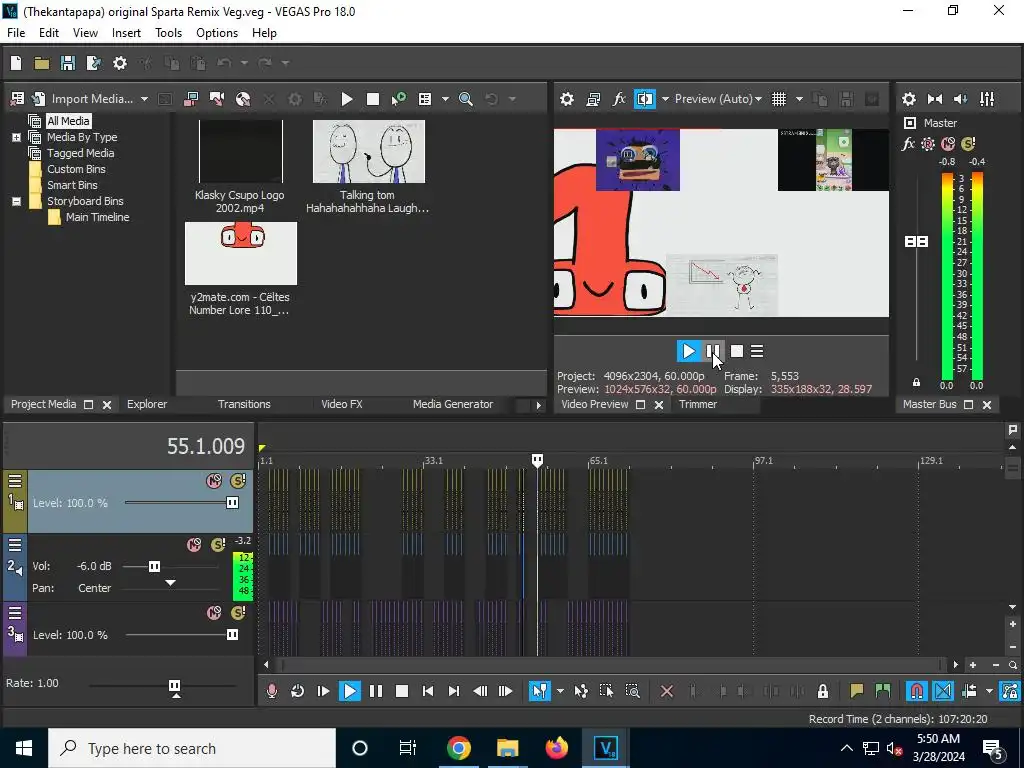Viewport: 1024px width, 768px height.
Task: Toggle loop playback in transport bar
Action: 297,691
